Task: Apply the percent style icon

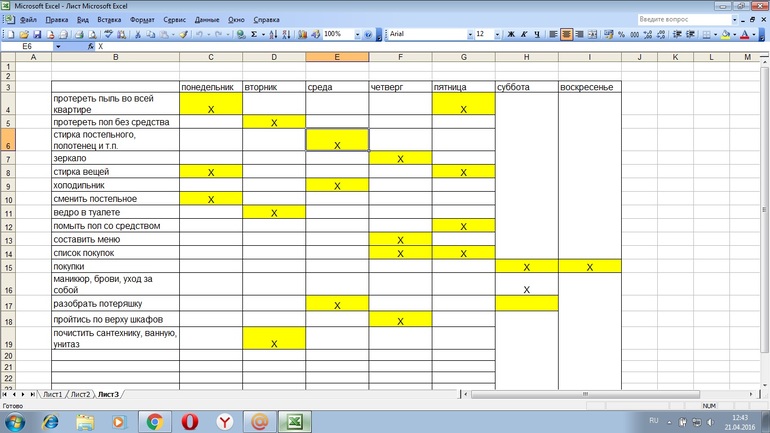Action: 621,34
